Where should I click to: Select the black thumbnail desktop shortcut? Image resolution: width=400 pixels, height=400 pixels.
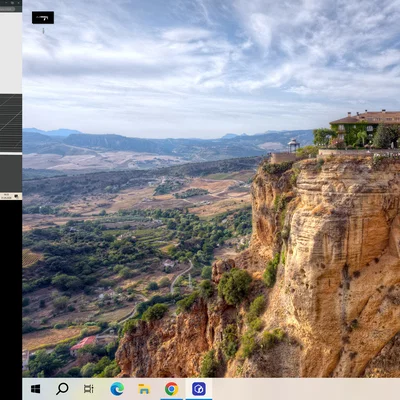(x=43, y=18)
